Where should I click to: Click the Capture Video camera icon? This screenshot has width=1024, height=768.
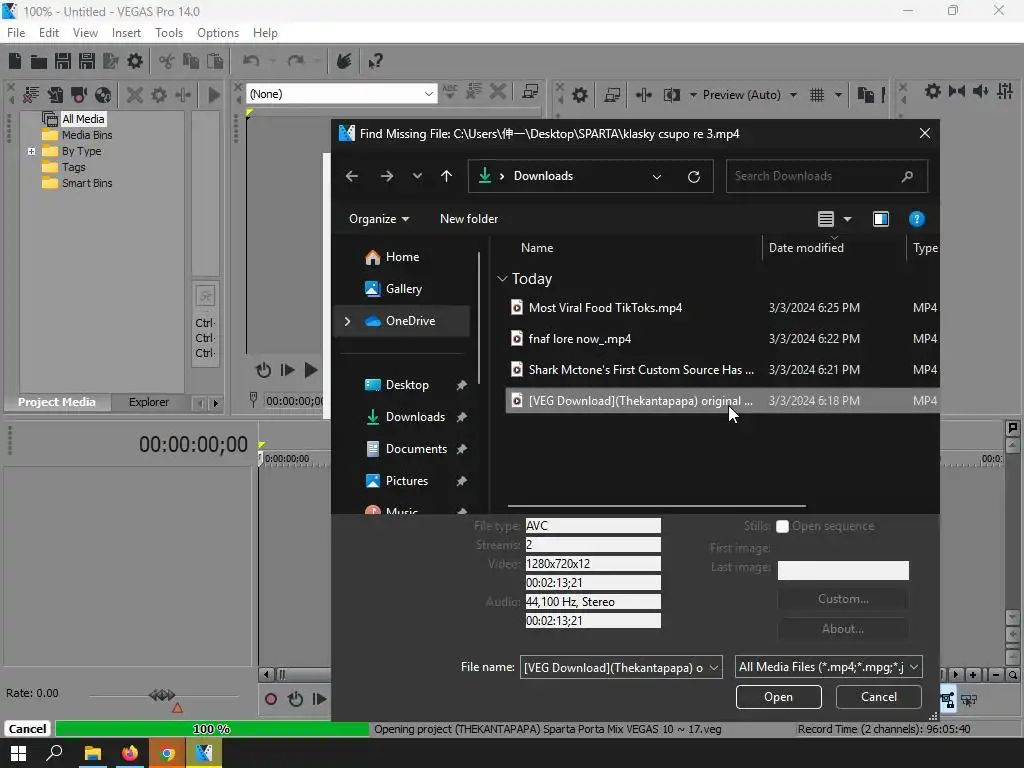pyautogui.click(x=79, y=95)
